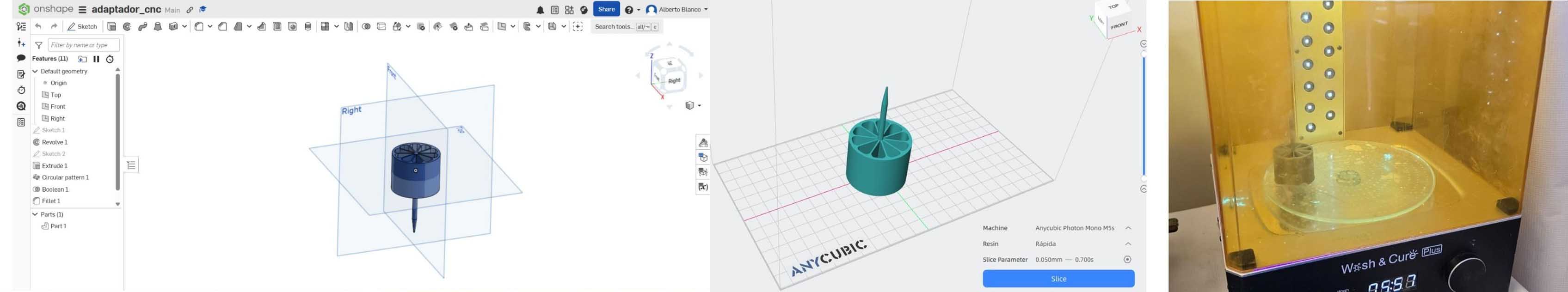
Task: Select Circular pattern 1 in feature list
Action: (65, 177)
